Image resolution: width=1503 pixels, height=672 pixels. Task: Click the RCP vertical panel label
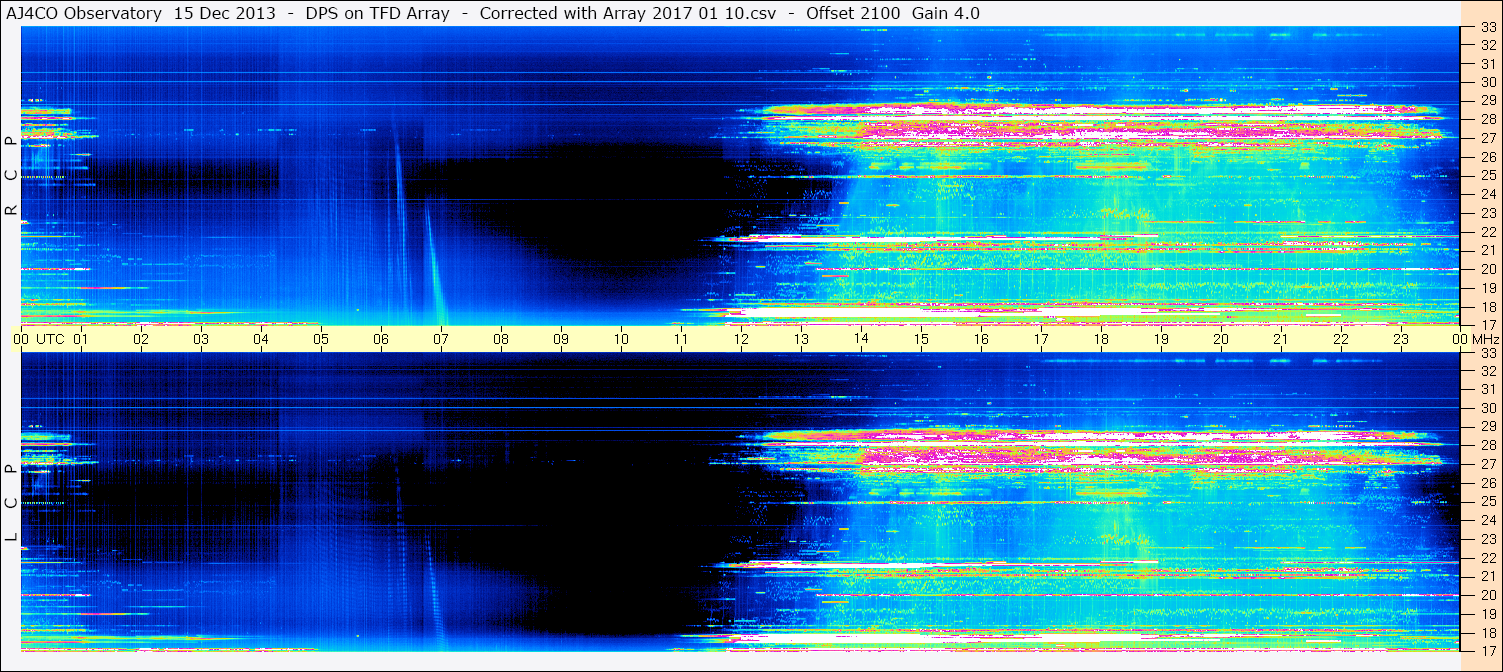pos(11,176)
